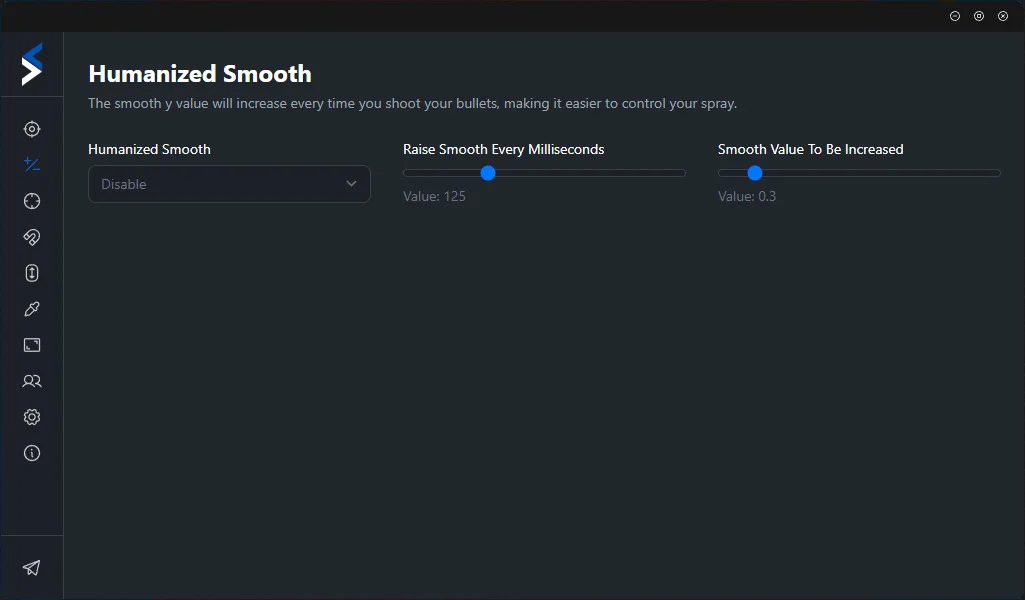Click the screen resize icon in the sidebar

coord(32,345)
